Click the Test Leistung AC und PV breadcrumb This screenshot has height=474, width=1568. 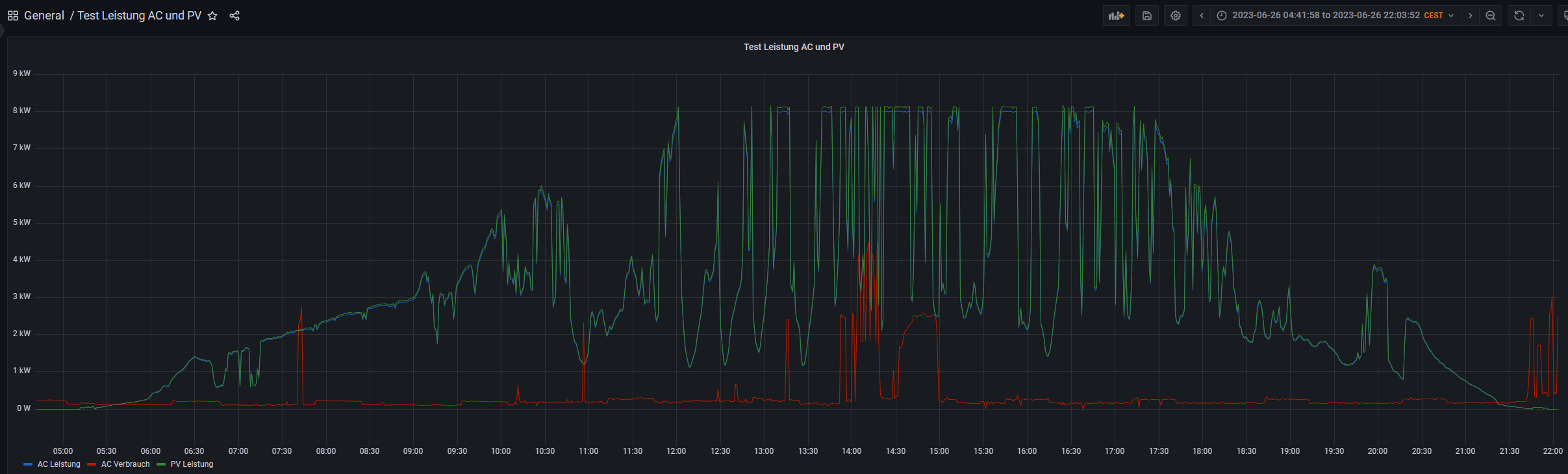point(139,16)
